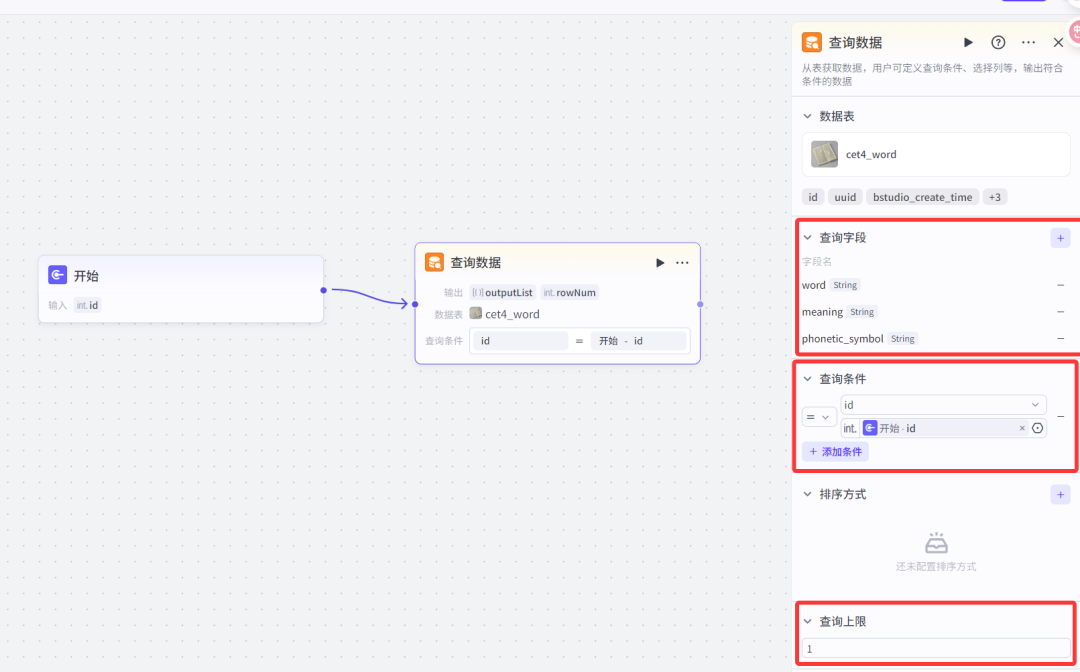Open the equals operator dropdown
The width and height of the screenshot is (1080, 672).
(819, 417)
